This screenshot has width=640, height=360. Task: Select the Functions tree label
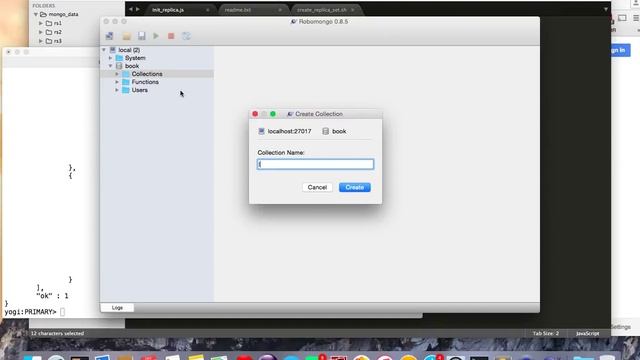click(x=145, y=82)
